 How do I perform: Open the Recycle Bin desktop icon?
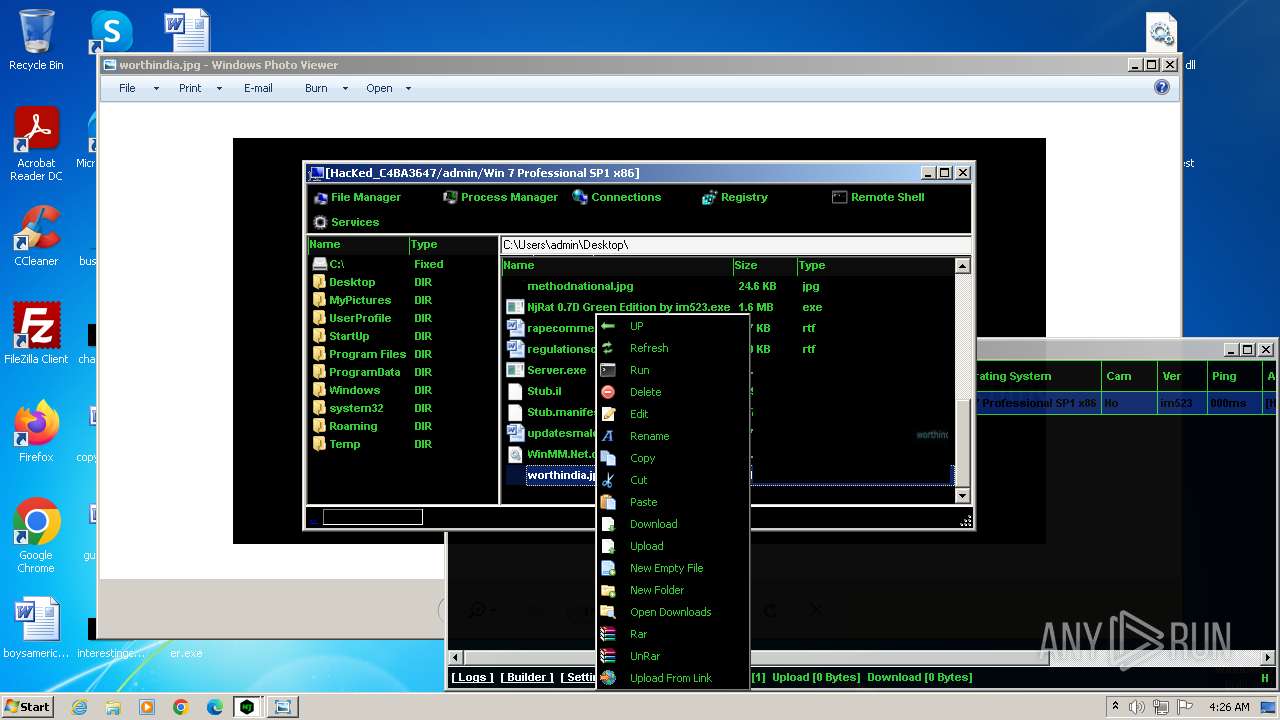[36, 40]
